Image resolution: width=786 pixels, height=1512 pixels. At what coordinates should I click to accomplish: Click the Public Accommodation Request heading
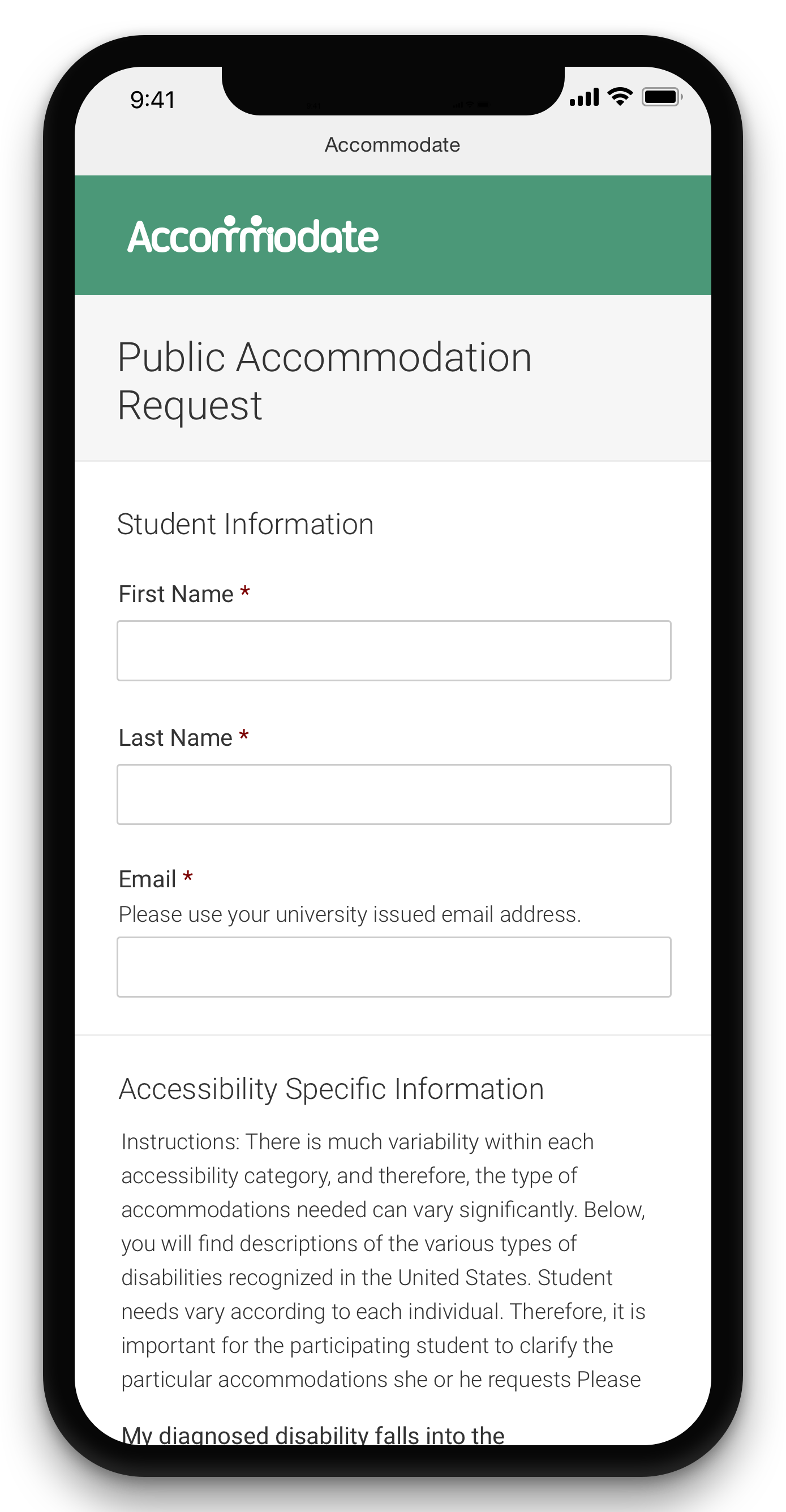324,381
